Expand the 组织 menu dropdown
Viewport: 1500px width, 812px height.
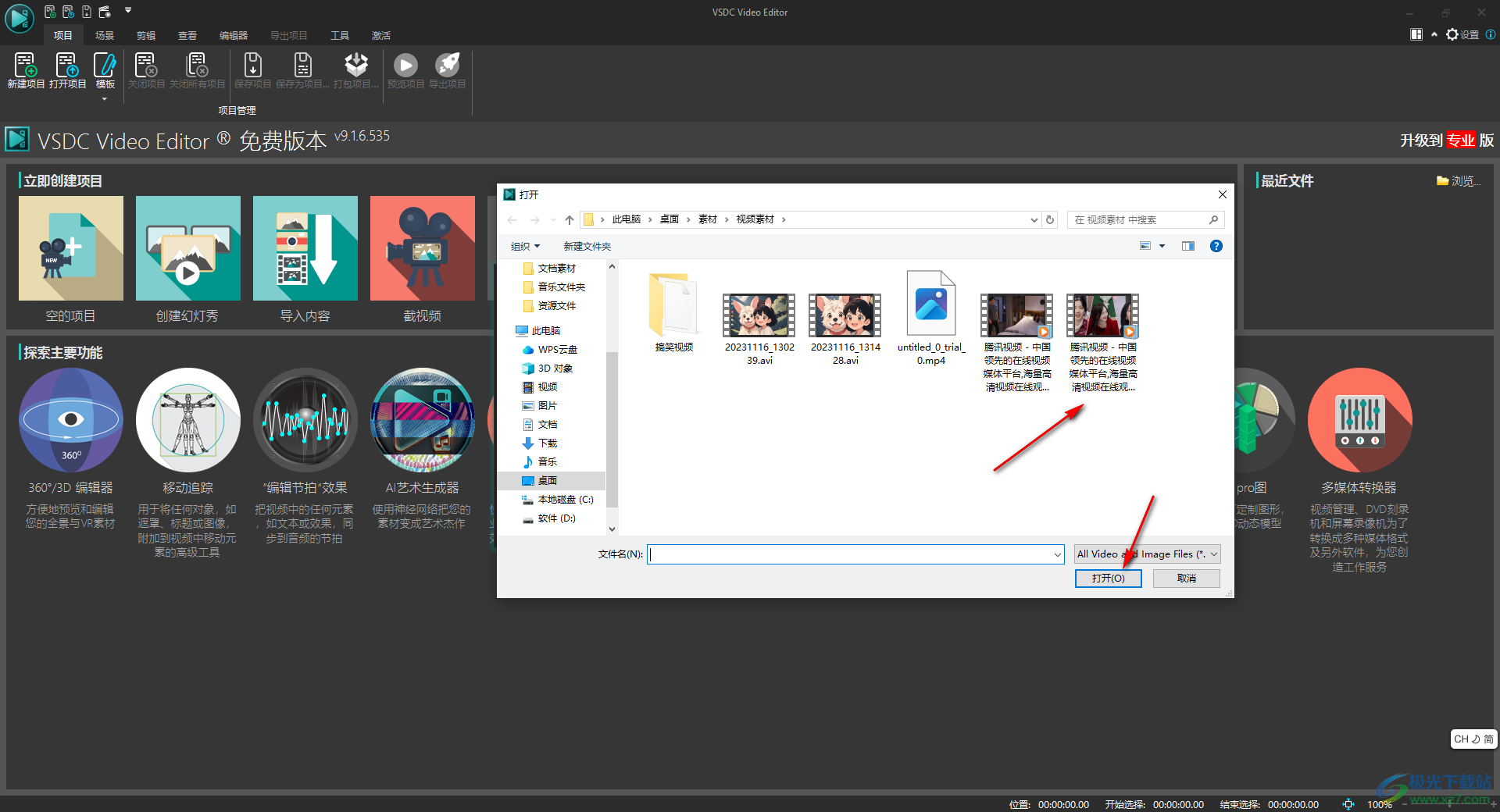click(525, 246)
